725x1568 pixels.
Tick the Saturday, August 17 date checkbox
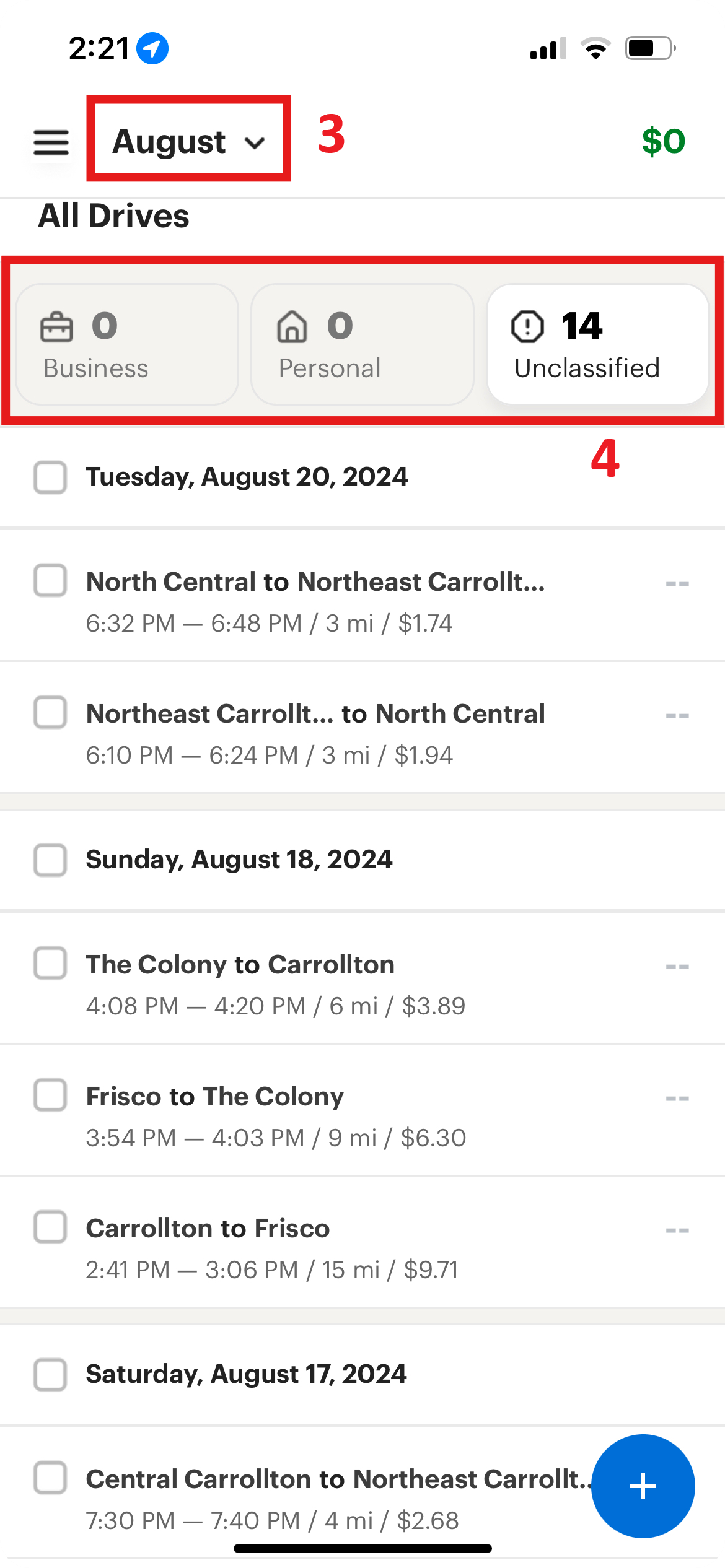[50, 1375]
